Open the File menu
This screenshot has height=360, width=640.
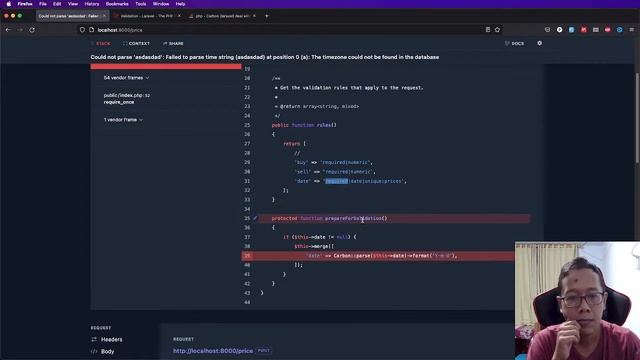[43, 4]
